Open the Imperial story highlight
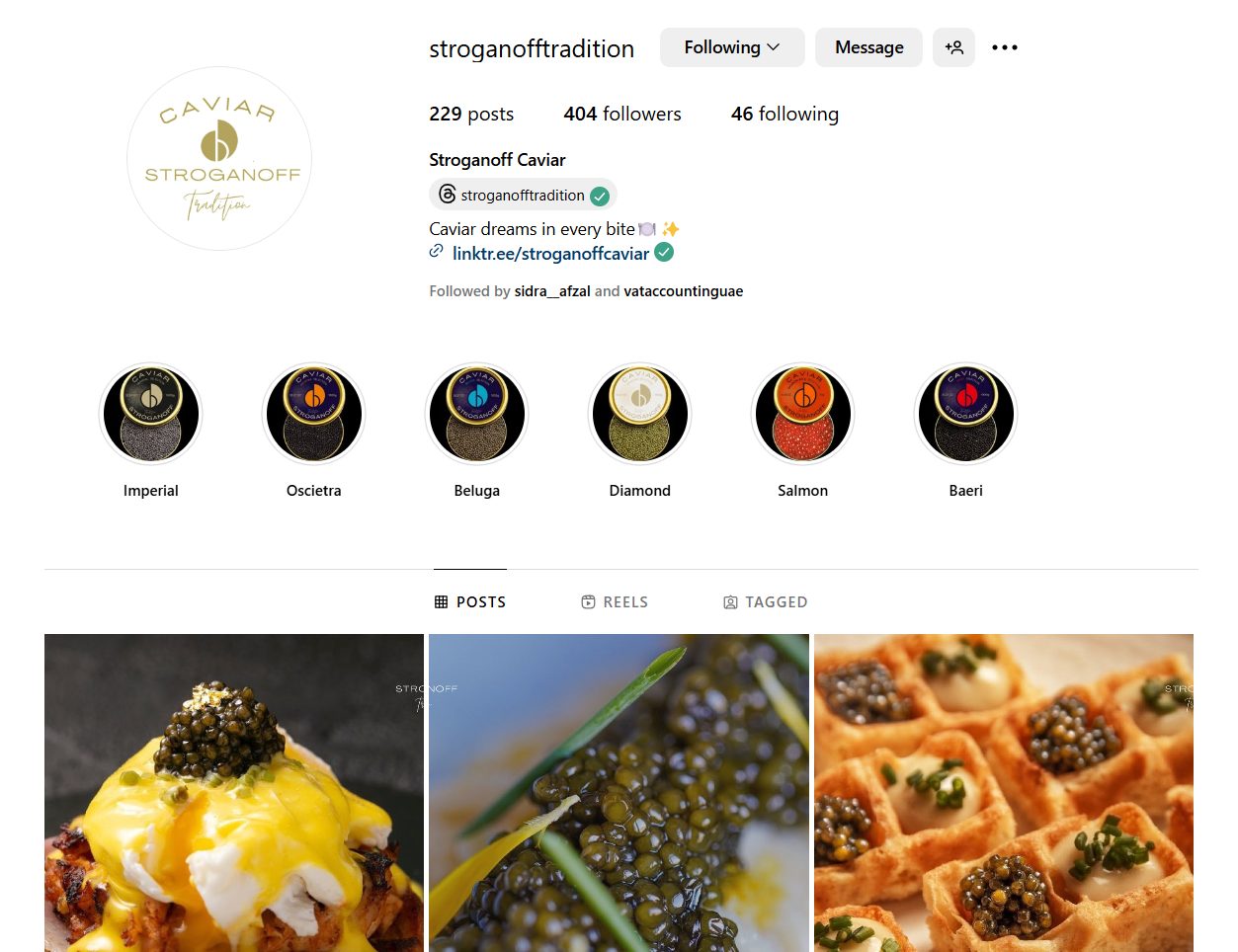The height and width of the screenshot is (952, 1238). (x=151, y=413)
